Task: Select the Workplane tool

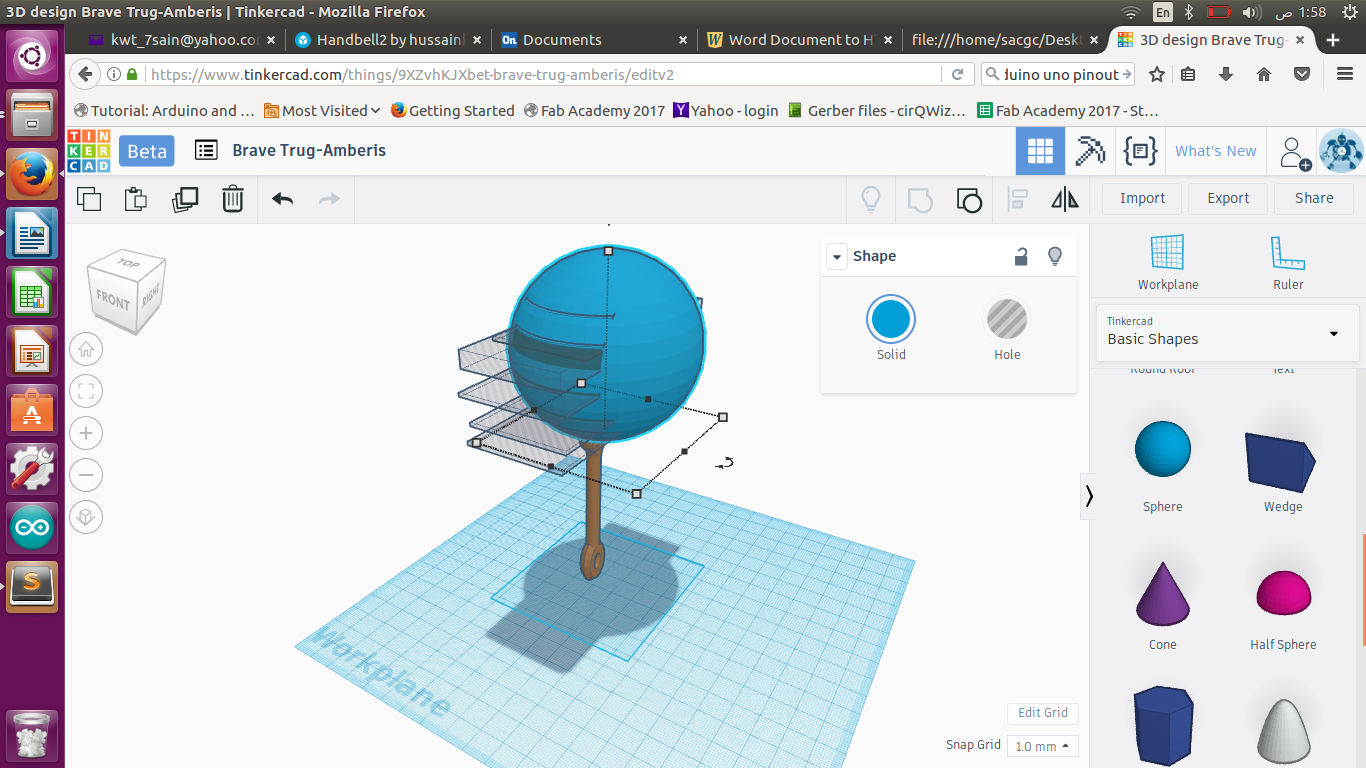Action: coord(1167,263)
